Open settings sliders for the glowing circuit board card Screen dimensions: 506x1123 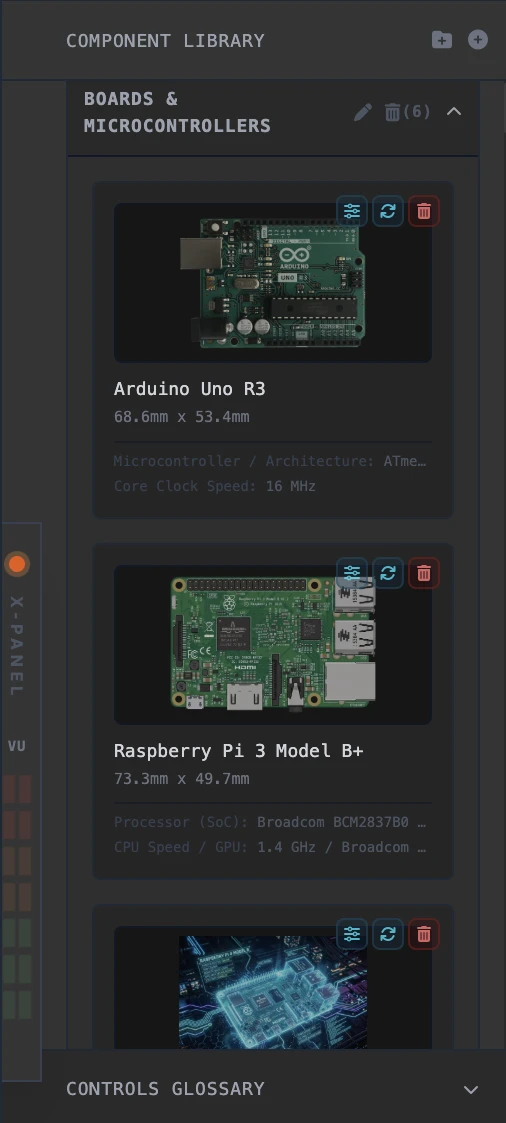351,934
